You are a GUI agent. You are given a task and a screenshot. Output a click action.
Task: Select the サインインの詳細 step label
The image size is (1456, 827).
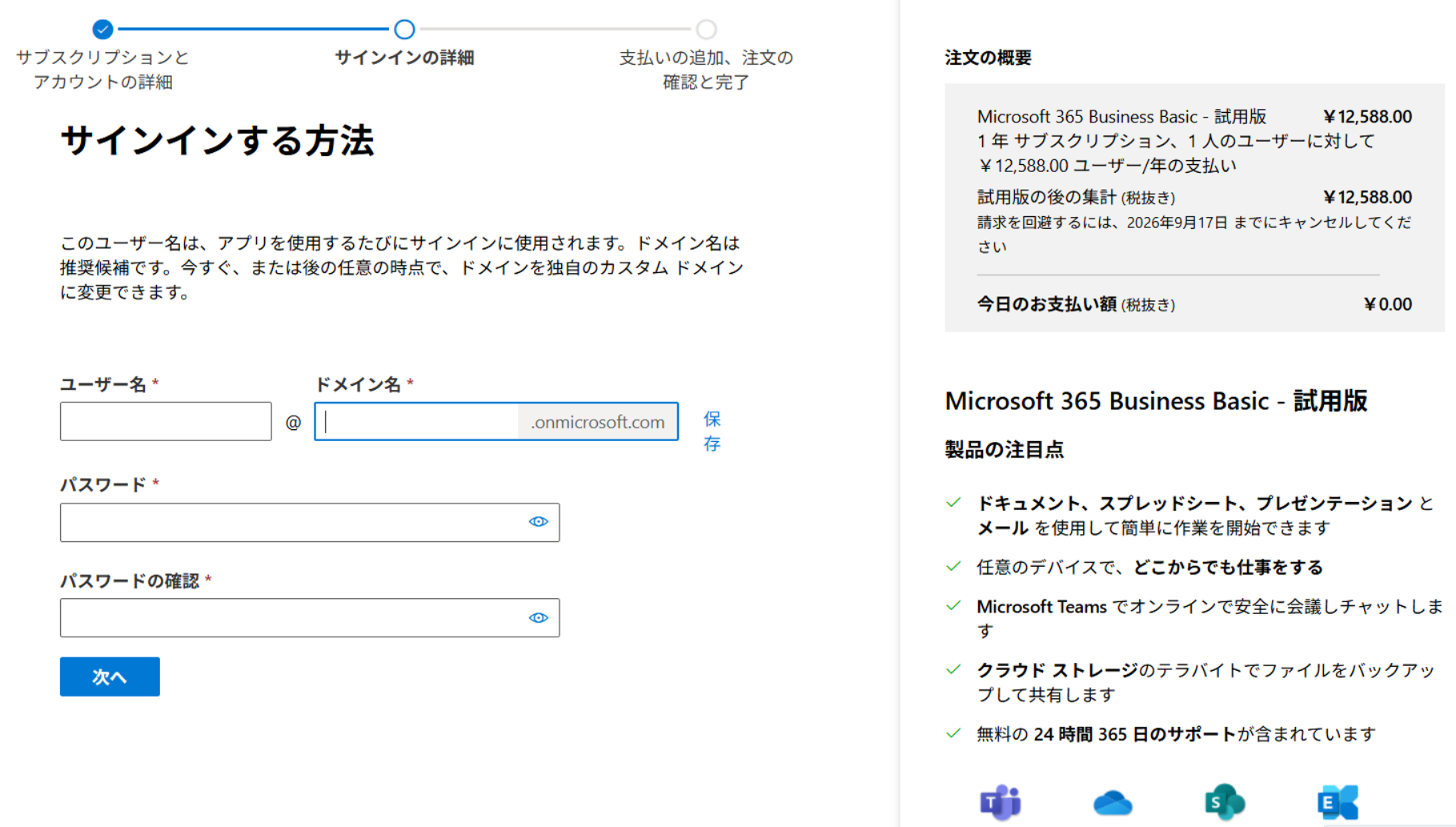tap(404, 58)
